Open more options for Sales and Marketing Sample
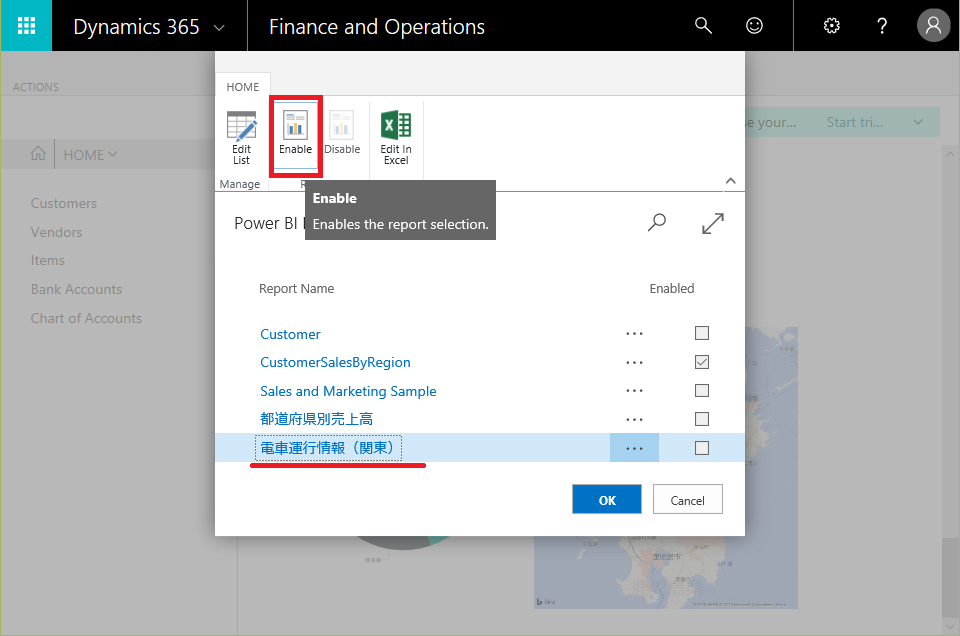960x636 pixels. pos(634,391)
